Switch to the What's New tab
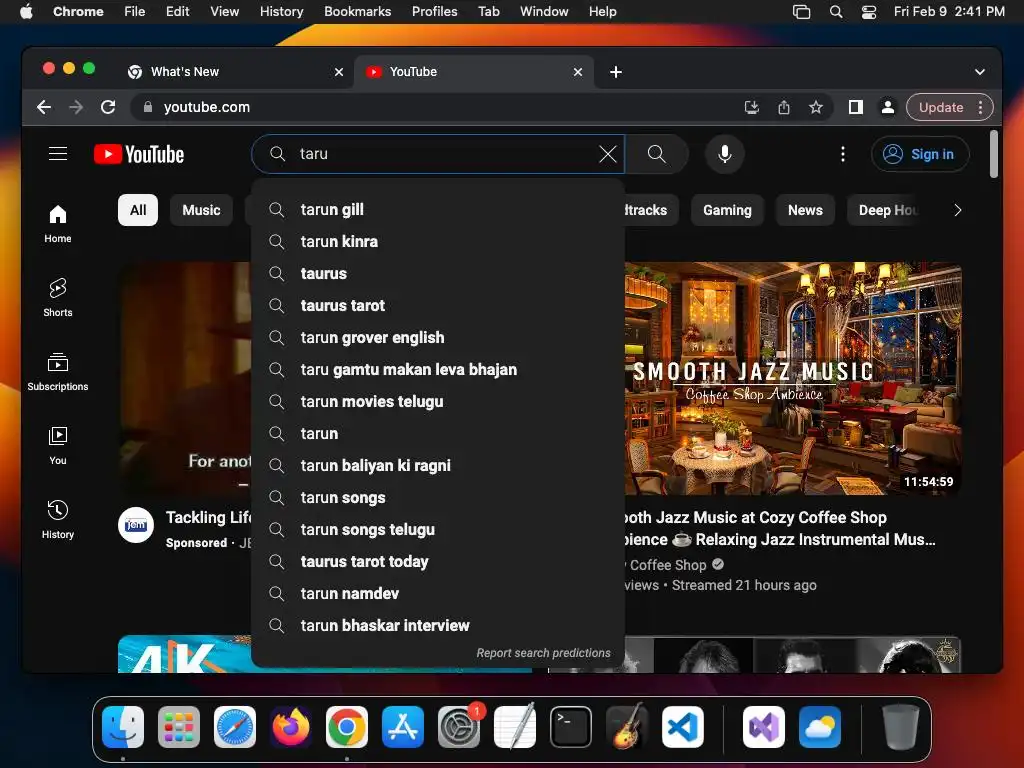This screenshot has width=1024, height=768. pyautogui.click(x=235, y=72)
